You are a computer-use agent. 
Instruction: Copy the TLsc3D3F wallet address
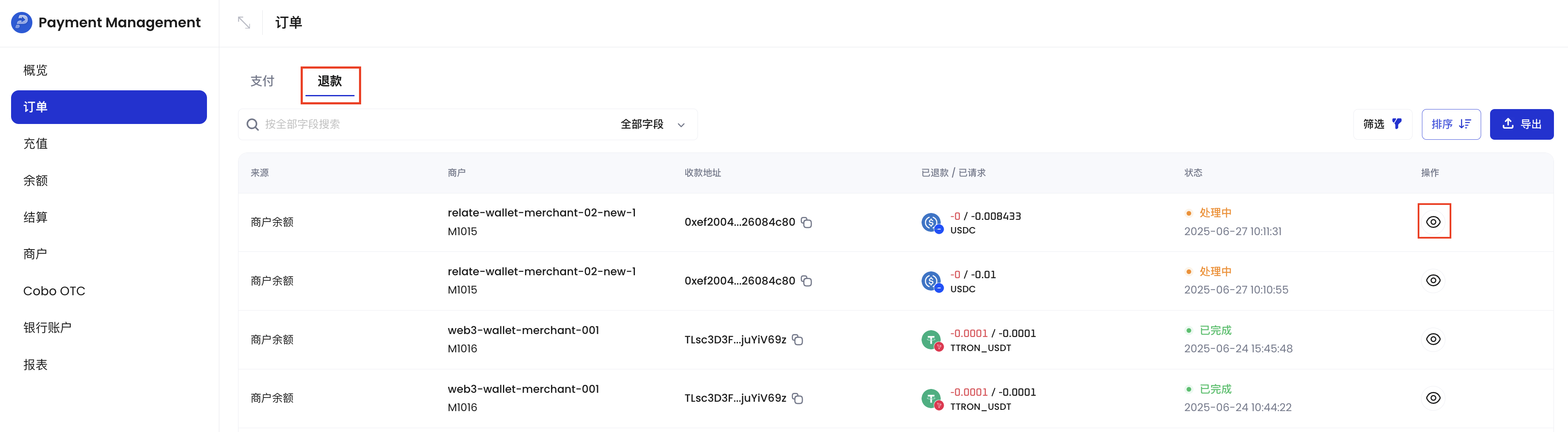798,340
